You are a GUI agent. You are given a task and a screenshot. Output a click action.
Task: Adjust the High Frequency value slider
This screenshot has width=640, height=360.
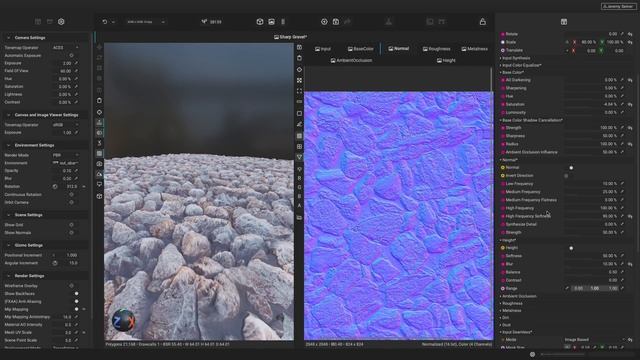(x=591, y=208)
